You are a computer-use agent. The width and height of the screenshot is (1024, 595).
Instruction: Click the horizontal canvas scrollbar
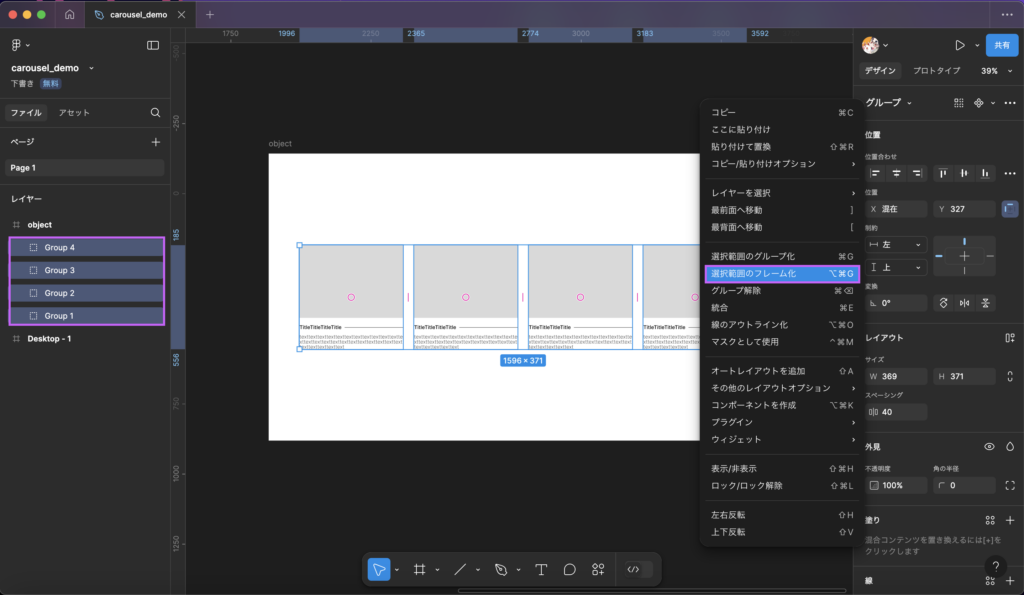(654, 591)
